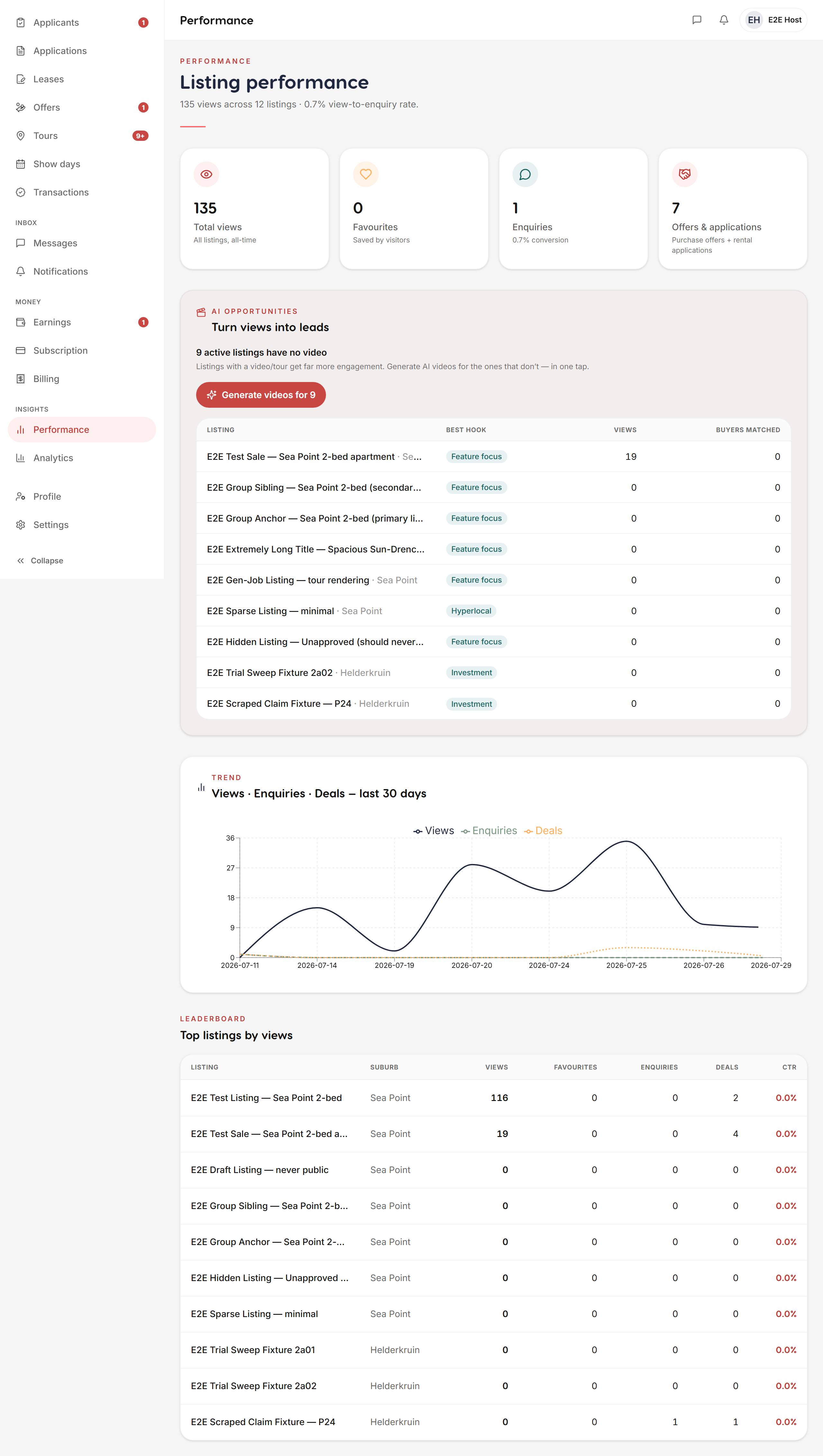Click the Analytics chart icon in sidebar
Viewport: 823px width, 1456px height.
click(21, 458)
